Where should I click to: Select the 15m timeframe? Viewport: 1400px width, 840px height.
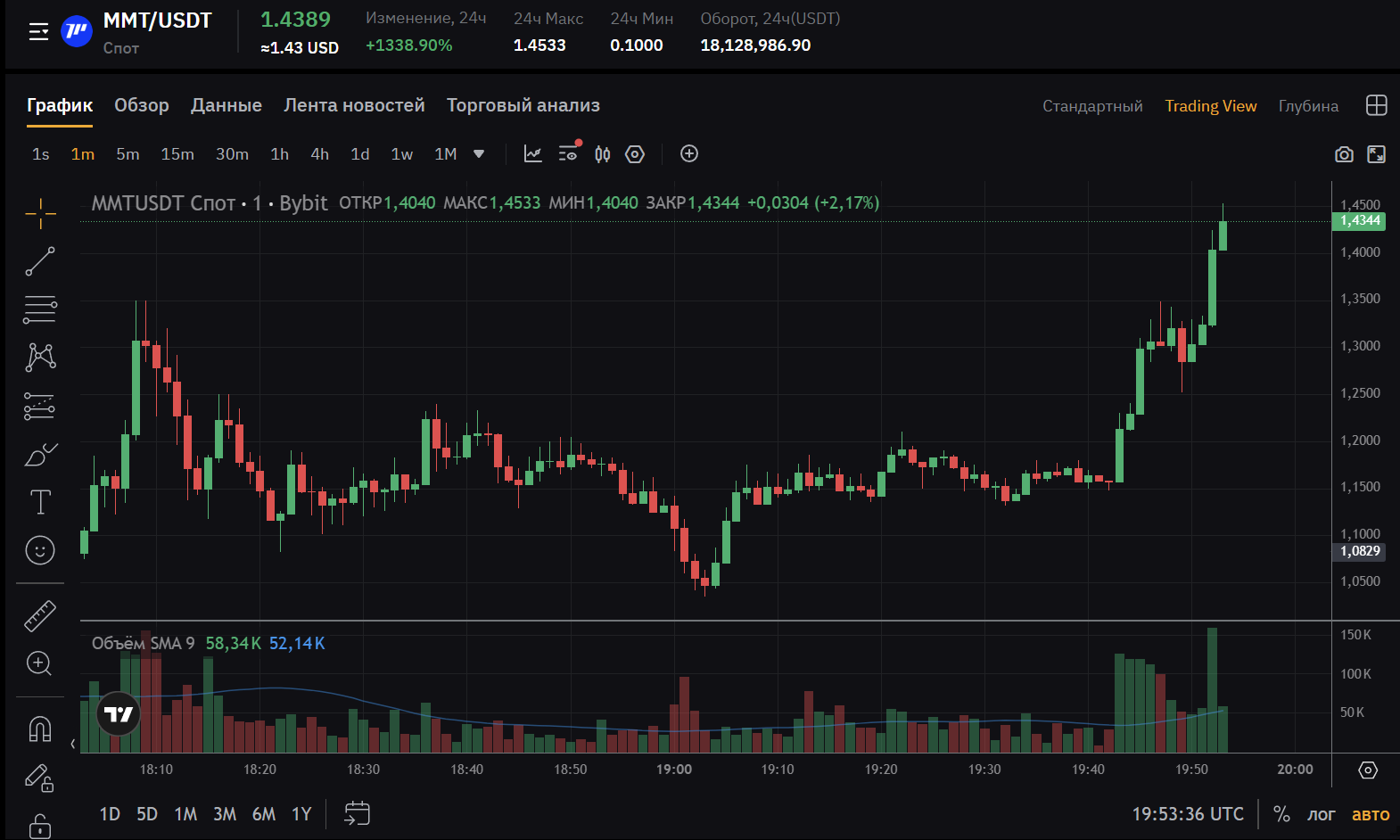point(177,154)
